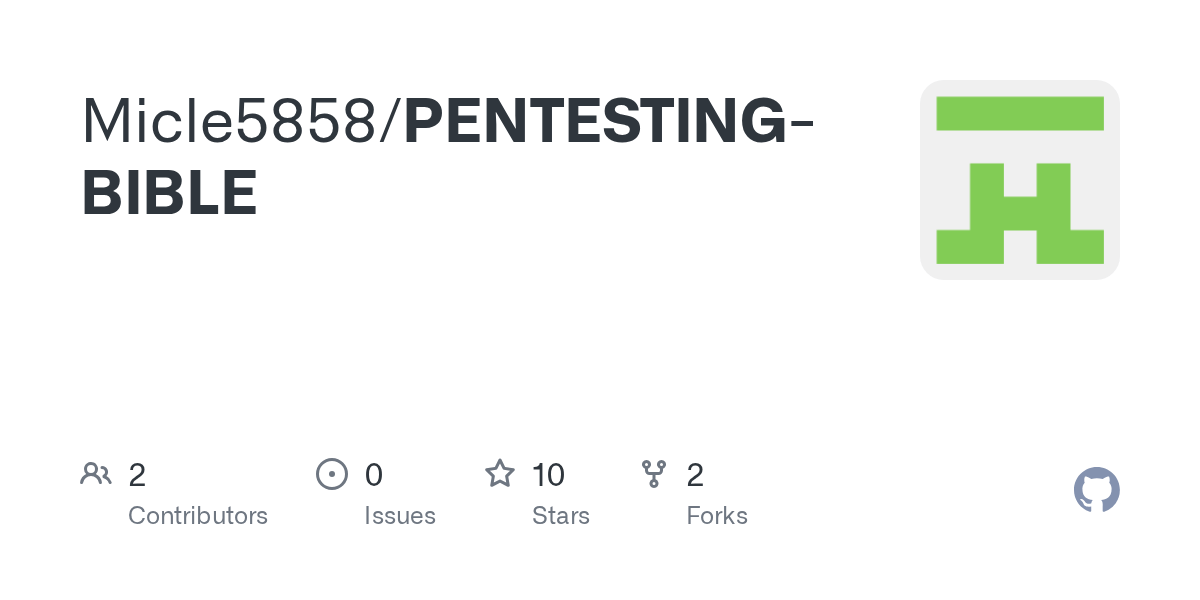Open the Contributors label
Image resolution: width=1200 pixels, height=600 pixels.
pos(198,516)
